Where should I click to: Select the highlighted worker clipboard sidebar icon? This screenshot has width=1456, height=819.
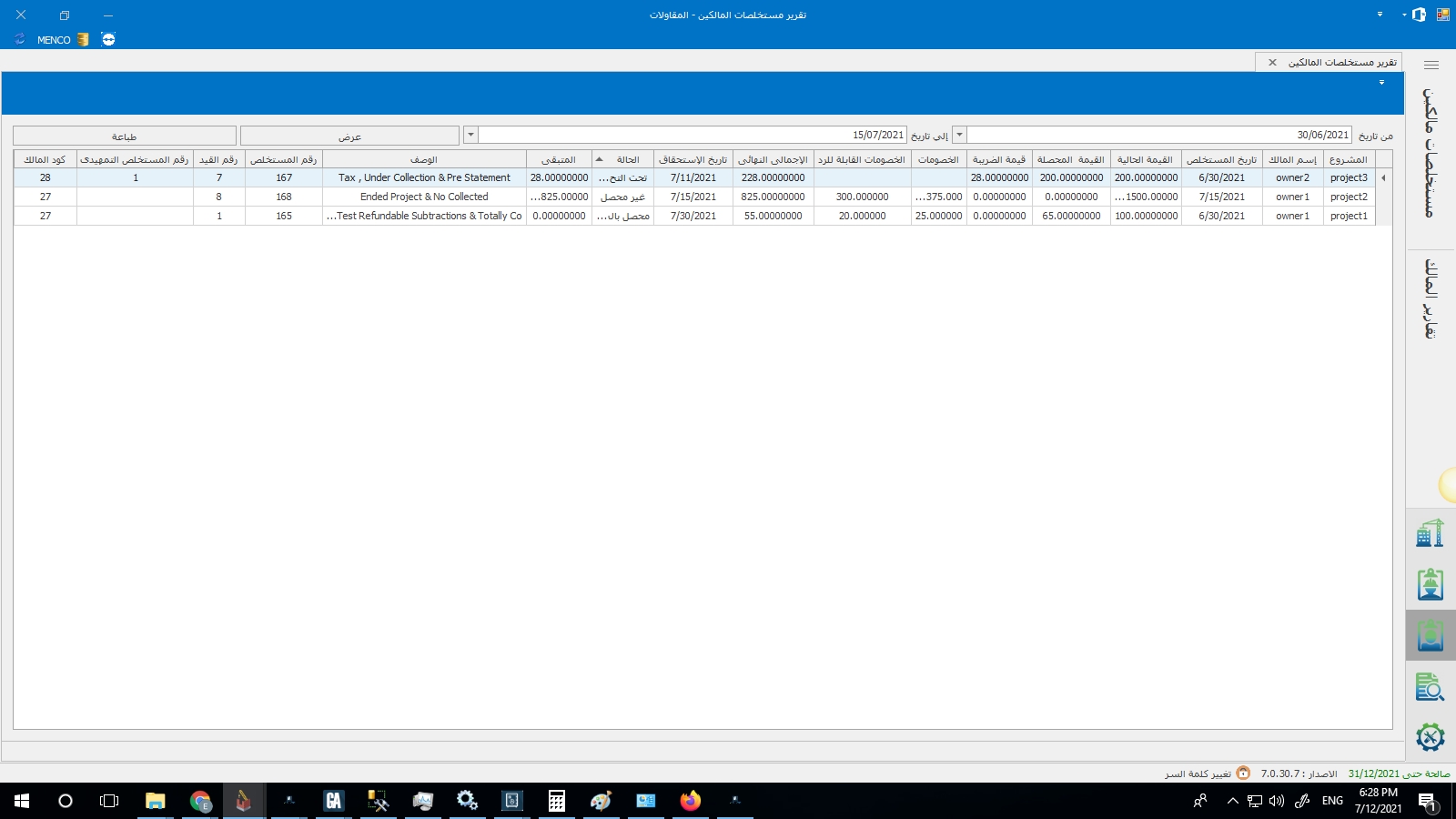1430,635
